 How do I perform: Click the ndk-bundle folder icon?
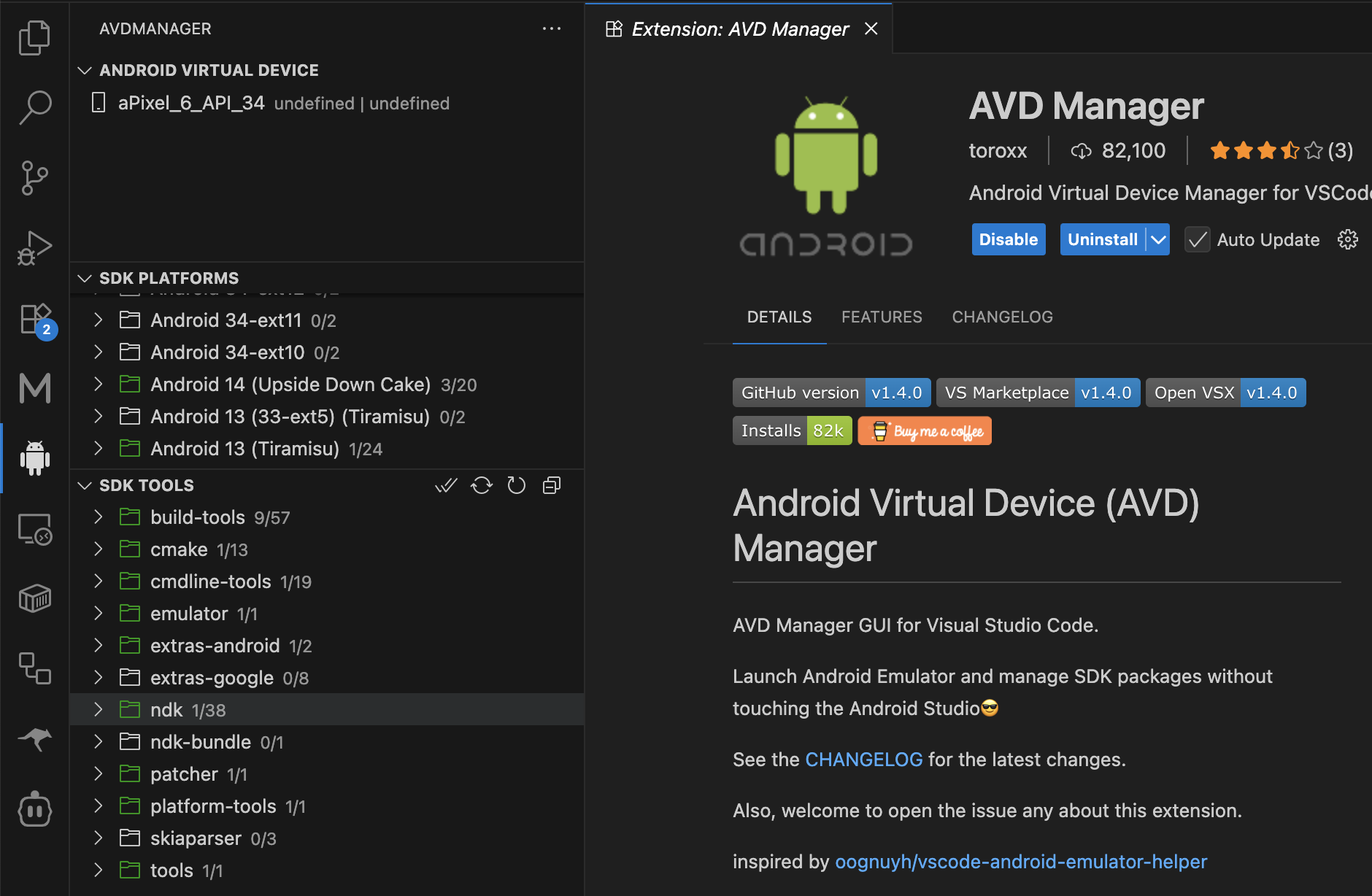tap(130, 742)
